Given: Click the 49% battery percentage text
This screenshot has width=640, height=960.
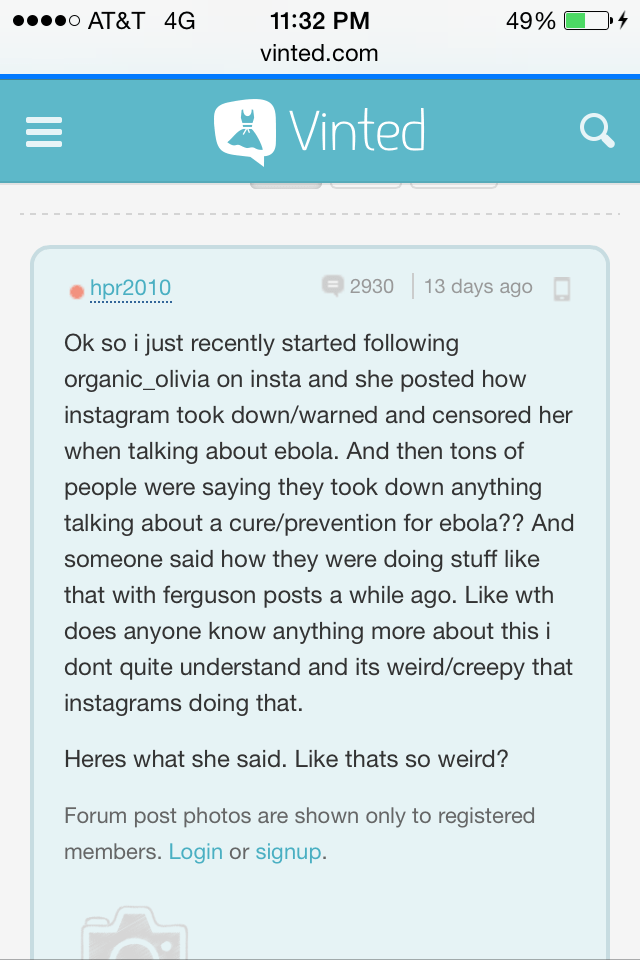Looking at the screenshot, I should 531,19.
